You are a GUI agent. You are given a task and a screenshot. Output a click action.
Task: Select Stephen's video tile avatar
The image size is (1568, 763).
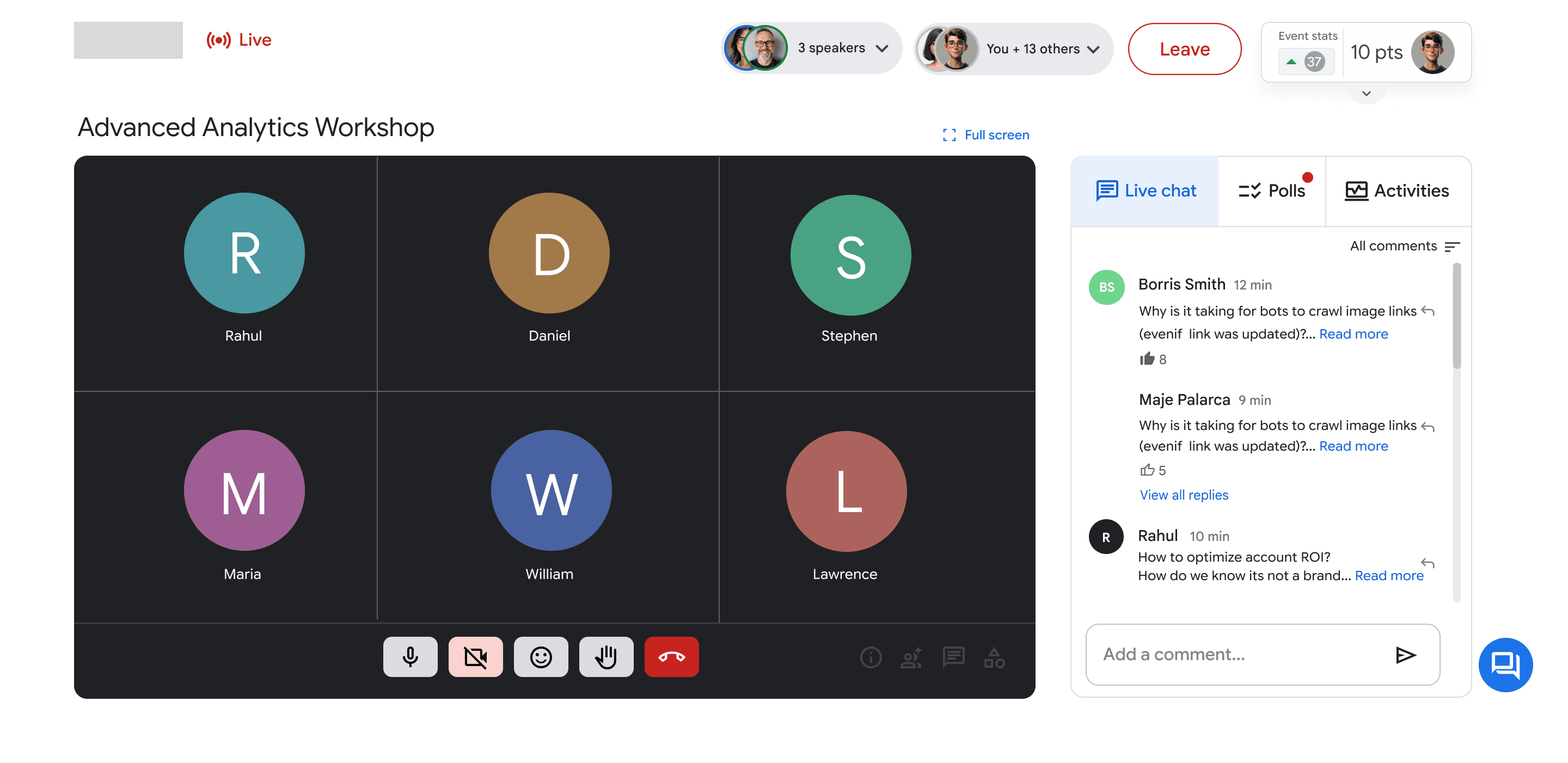click(x=850, y=255)
